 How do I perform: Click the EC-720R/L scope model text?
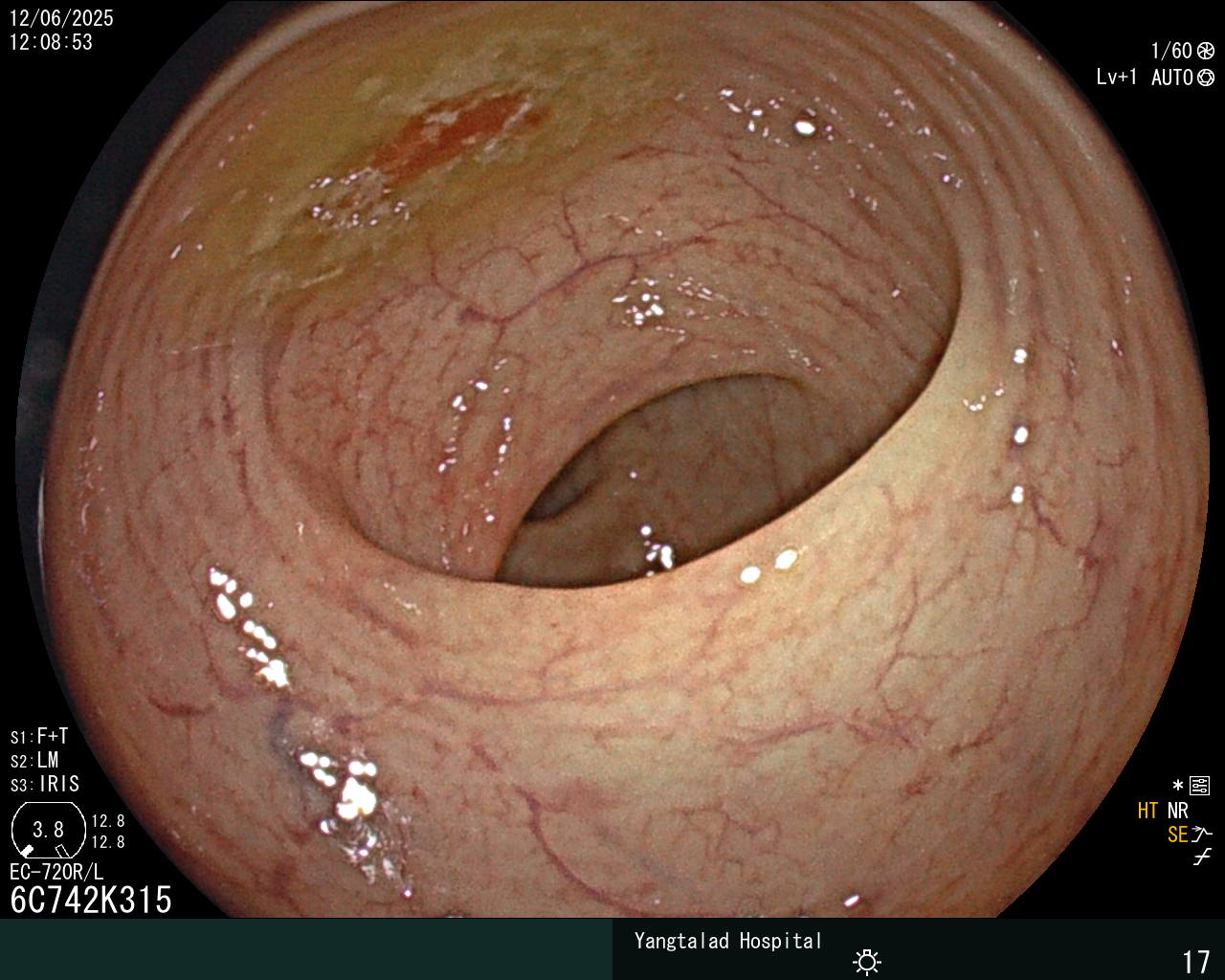click(x=56, y=872)
